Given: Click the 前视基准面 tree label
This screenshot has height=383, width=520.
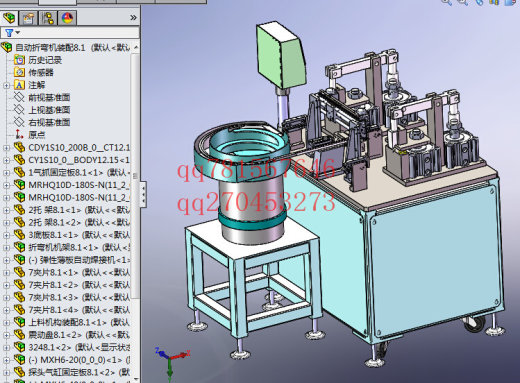Looking at the screenshot, I should click(x=49, y=98).
